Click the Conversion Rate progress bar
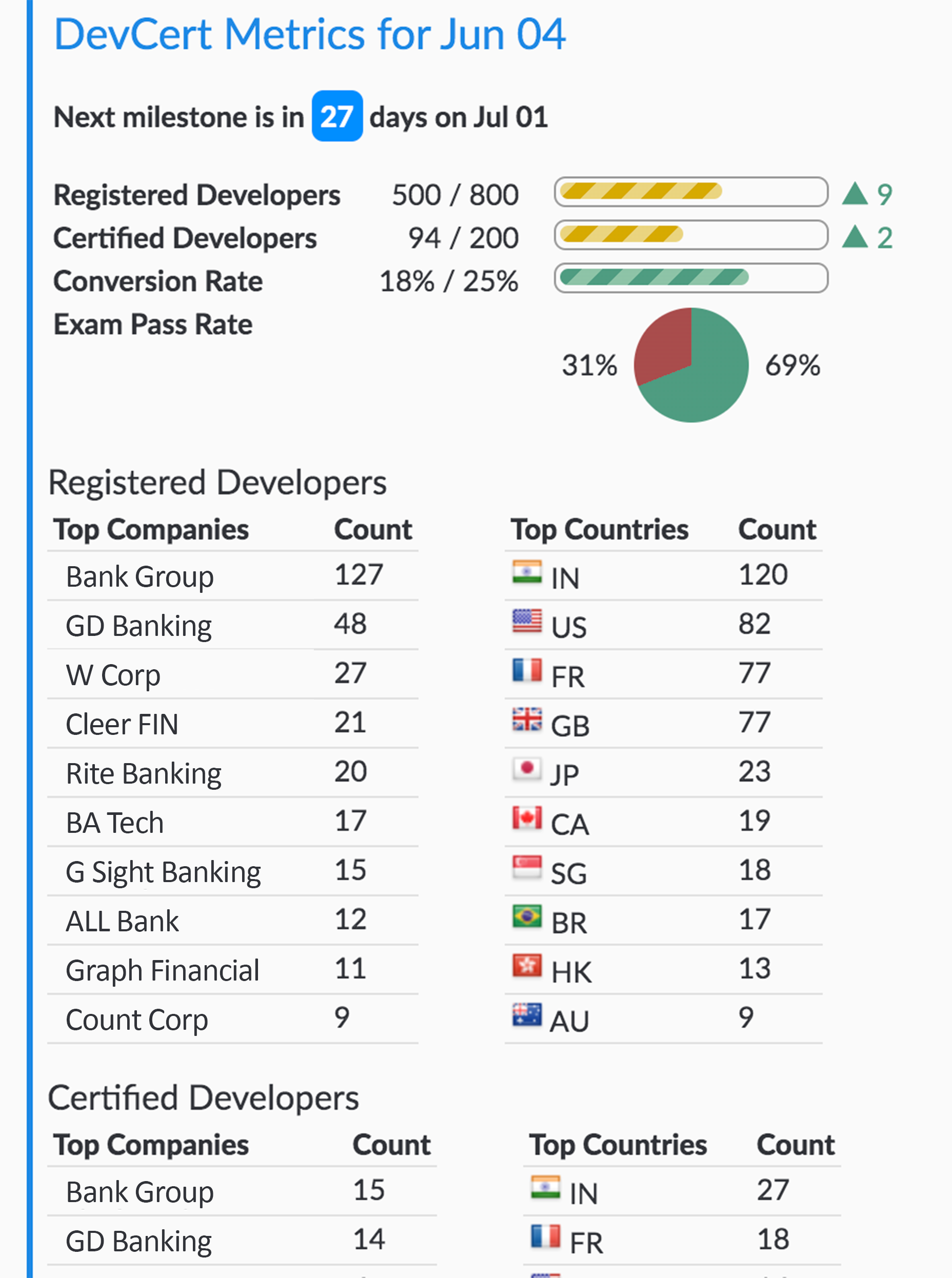The image size is (952, 1278). [x=690, y=278]
